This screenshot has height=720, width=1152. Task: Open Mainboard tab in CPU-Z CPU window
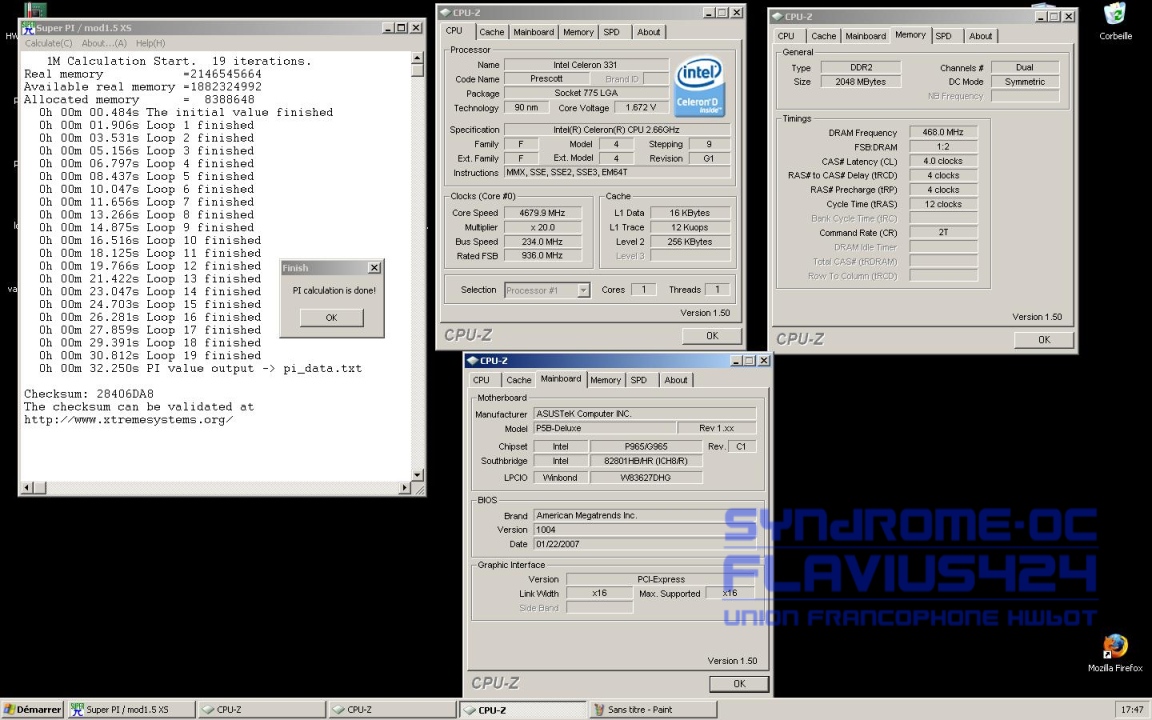[533, 32]
